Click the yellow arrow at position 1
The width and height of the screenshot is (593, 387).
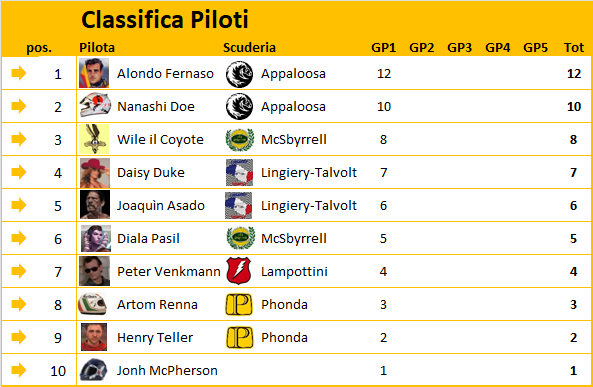[x=19, y=73]
